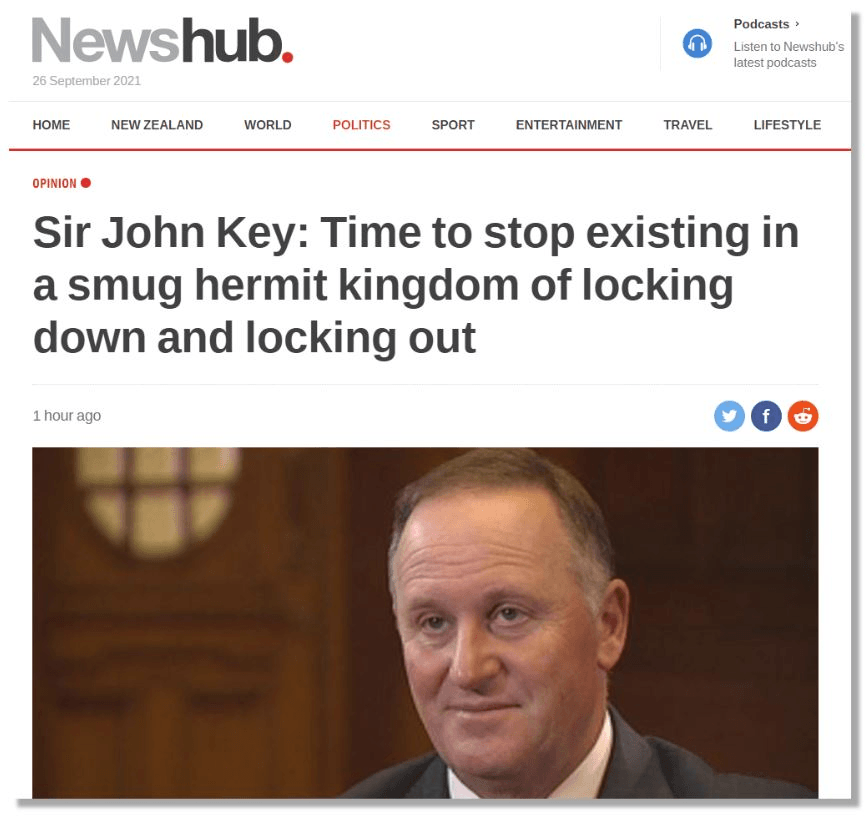Open the John Key article photo
Screen dimensions: 867x816
tap(425, 623)
